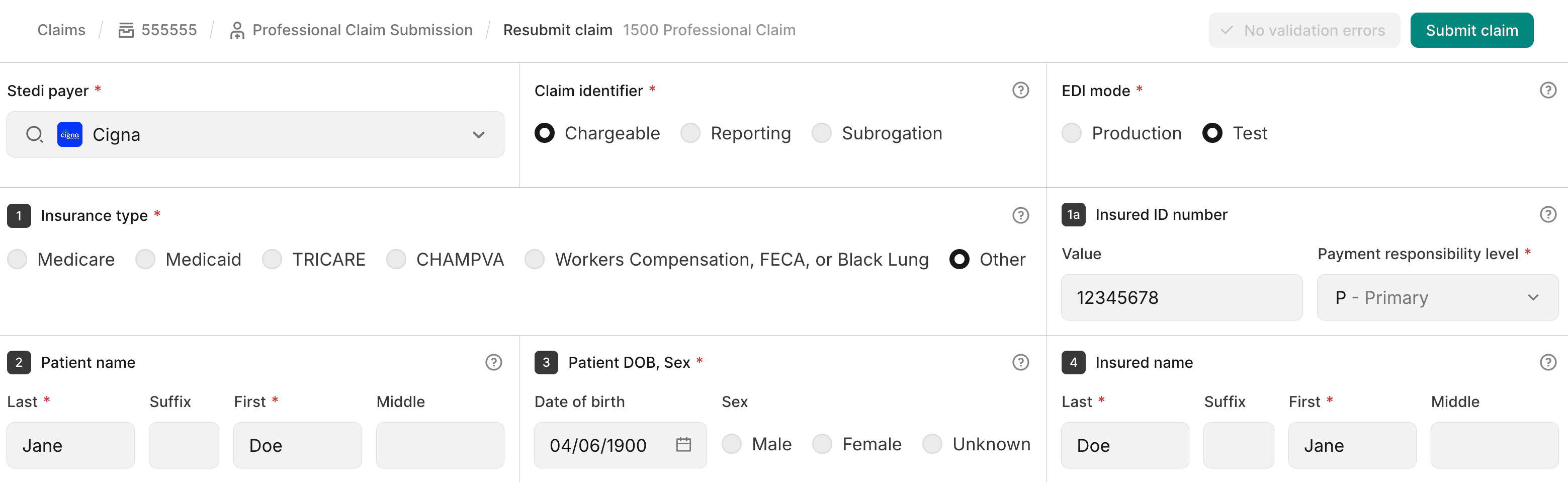Select the Reporting claim identifier option

[x=691, y=133]
